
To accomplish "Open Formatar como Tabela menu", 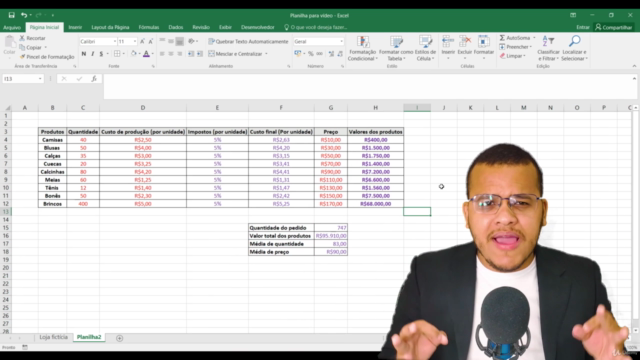I will [396, 48].
